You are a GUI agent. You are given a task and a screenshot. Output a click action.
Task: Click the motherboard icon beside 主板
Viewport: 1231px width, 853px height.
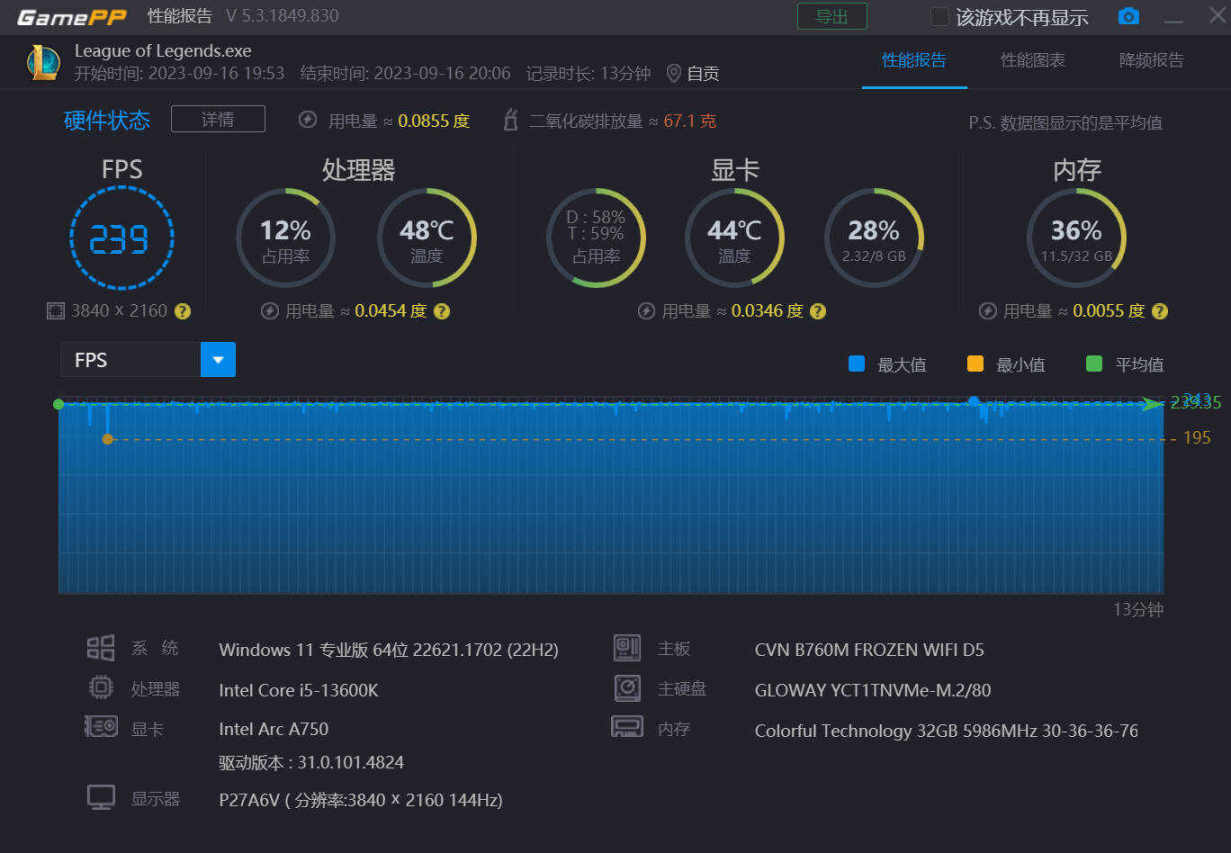click(x=627, y=648)
